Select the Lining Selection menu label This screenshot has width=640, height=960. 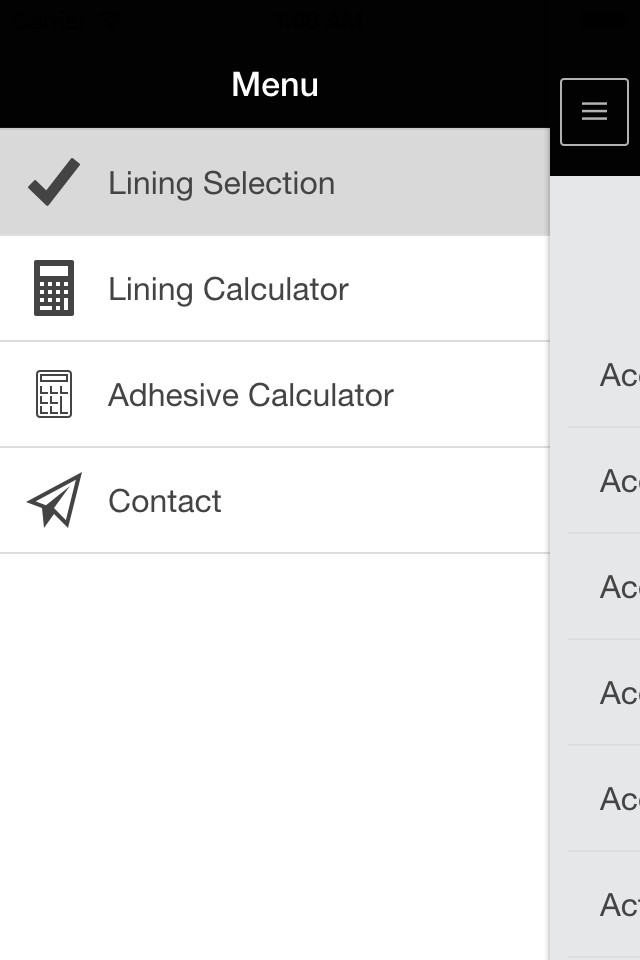tap(222, 183)
